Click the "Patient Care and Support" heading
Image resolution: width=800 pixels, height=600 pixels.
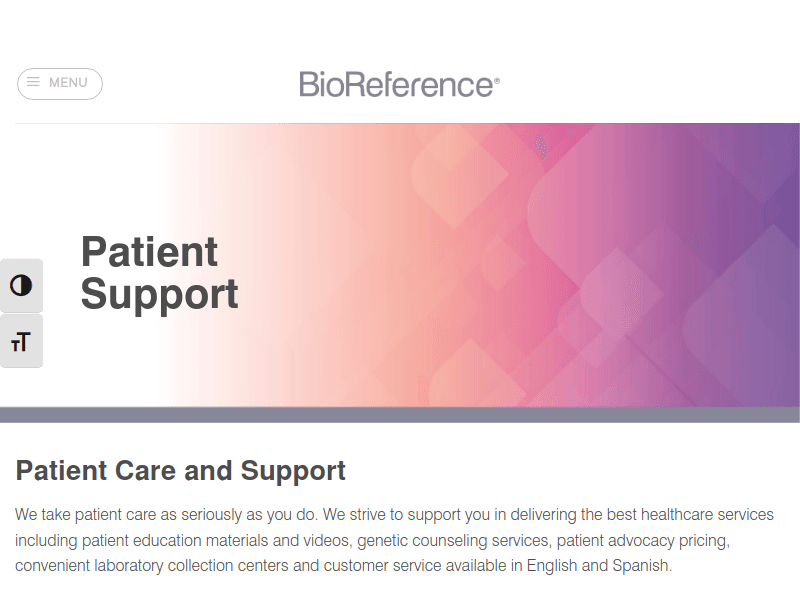(x=181, y=471)
